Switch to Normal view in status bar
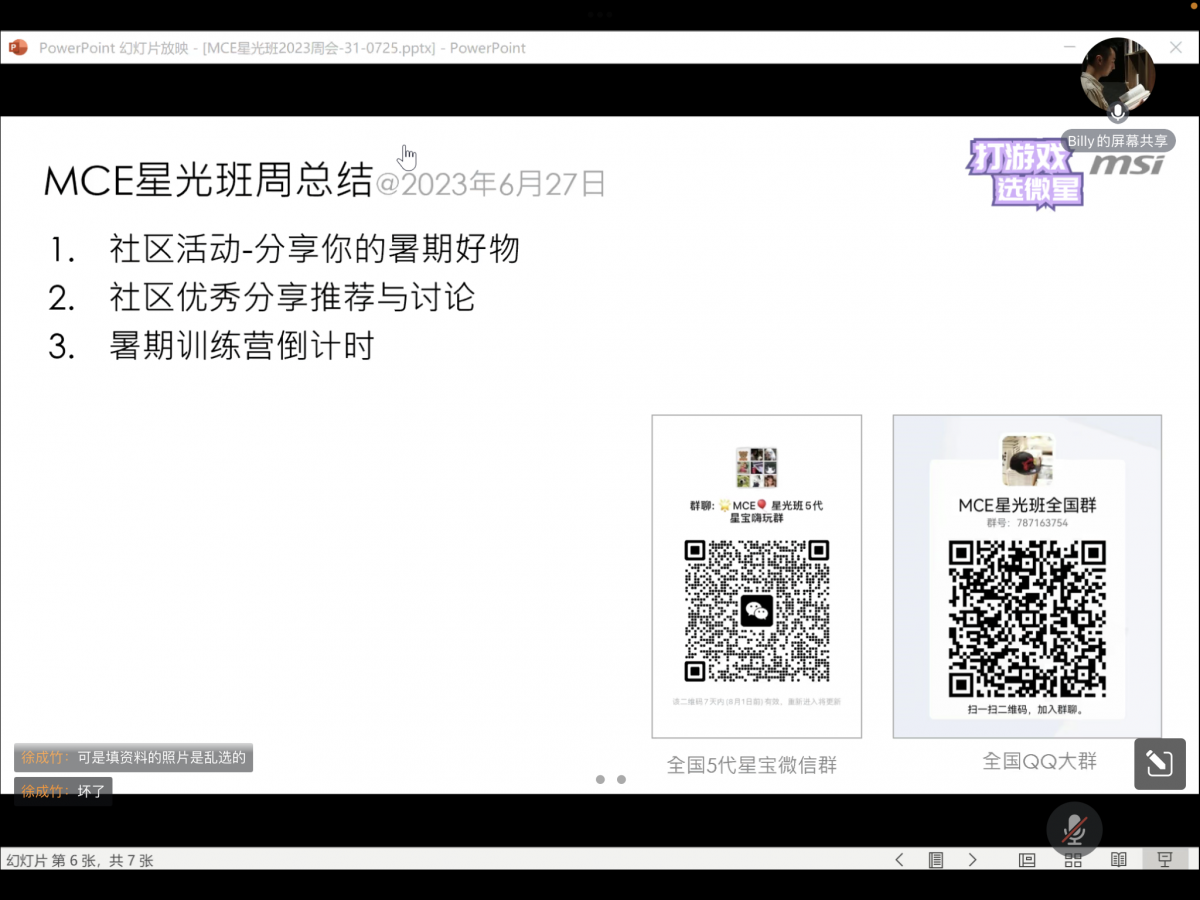Image resolution: width=1200 pixels, height=900 pixels. tap(1027, 860)
